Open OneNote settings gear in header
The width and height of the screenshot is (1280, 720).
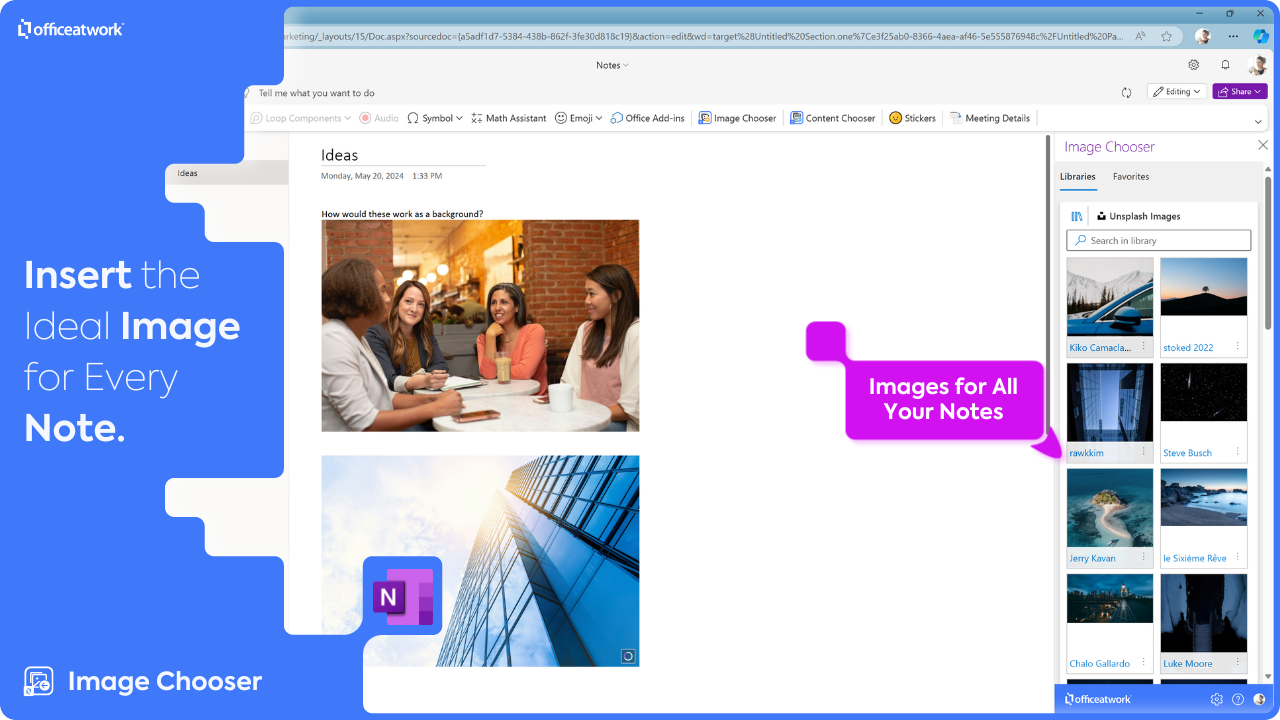pyautogui.click(x=1193, y=65)
